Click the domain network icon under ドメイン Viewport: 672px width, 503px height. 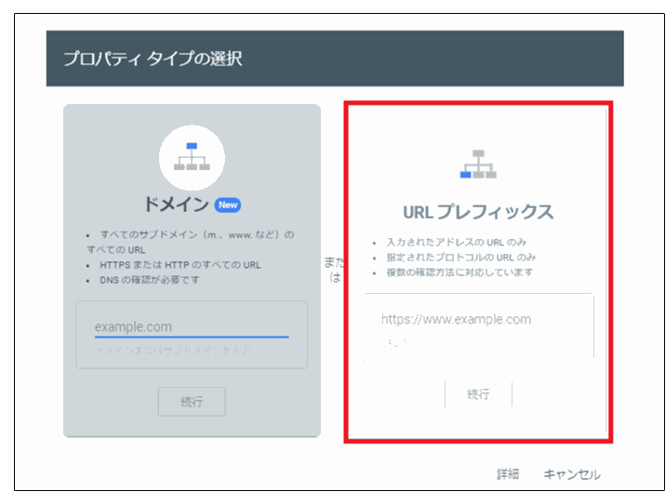(192, 157)
